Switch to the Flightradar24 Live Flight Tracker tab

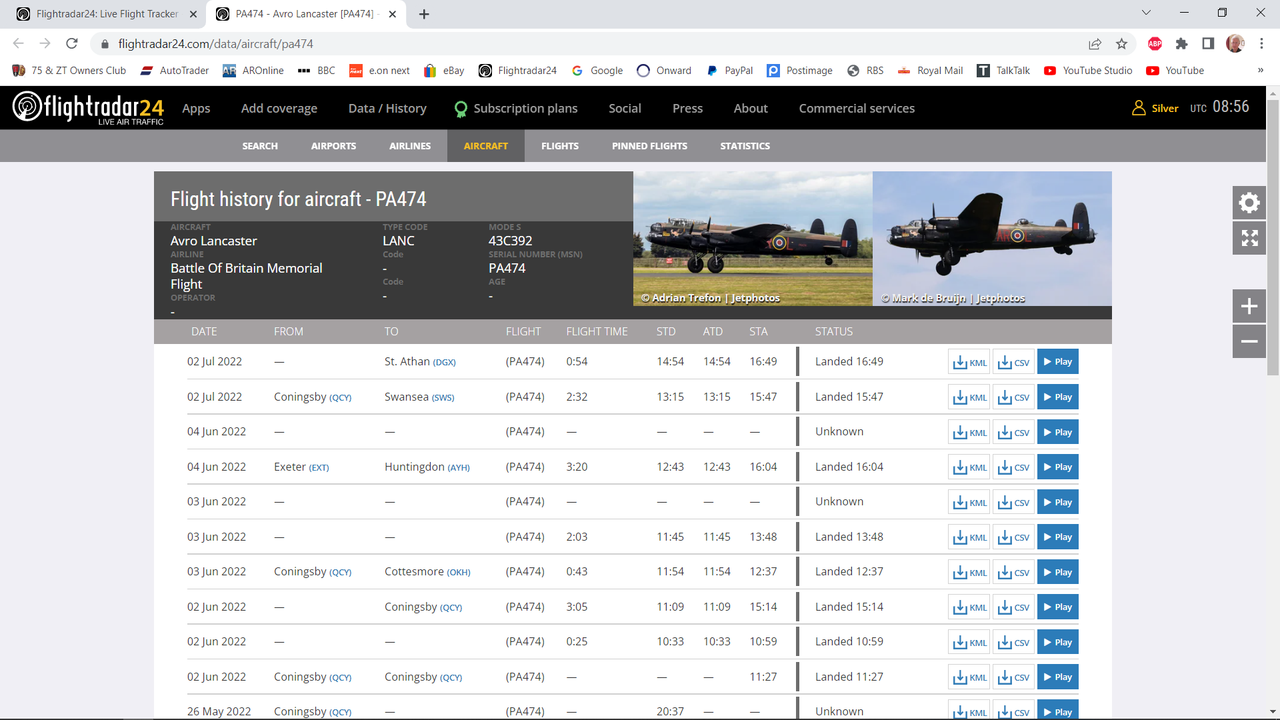[104, 14]
